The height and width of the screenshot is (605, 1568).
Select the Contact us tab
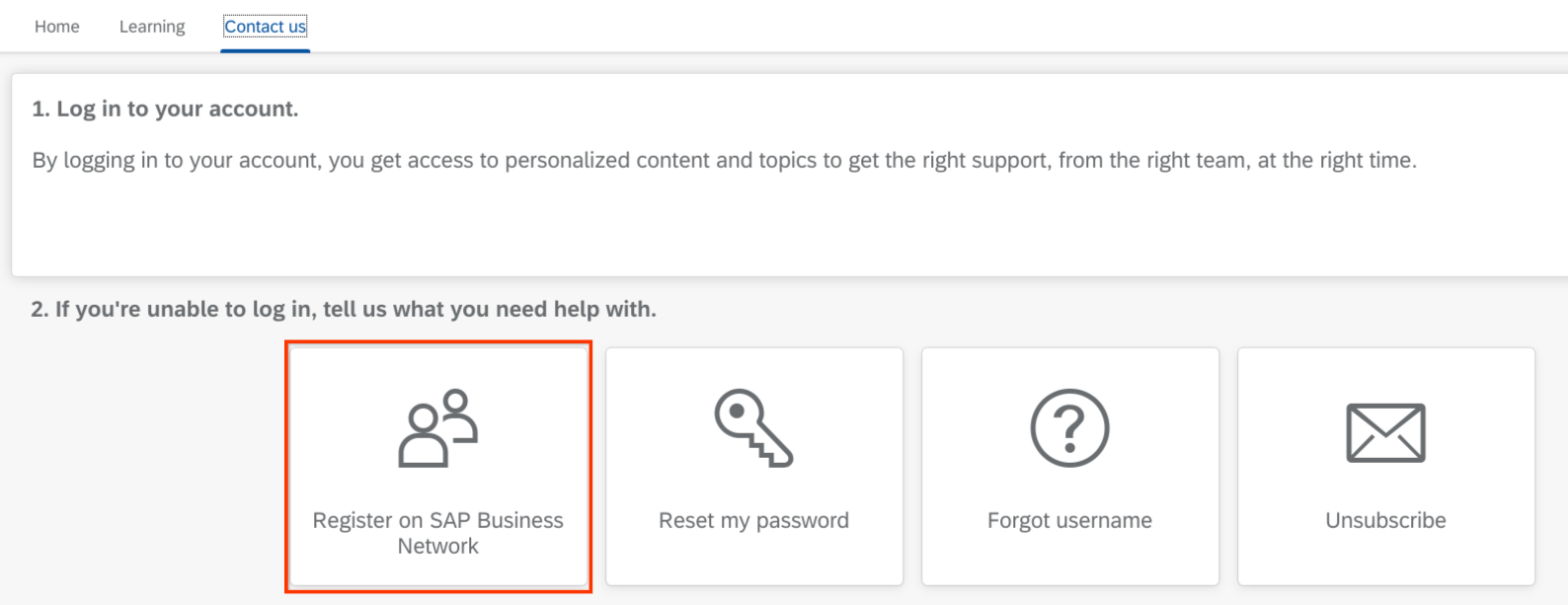(265, 27)
